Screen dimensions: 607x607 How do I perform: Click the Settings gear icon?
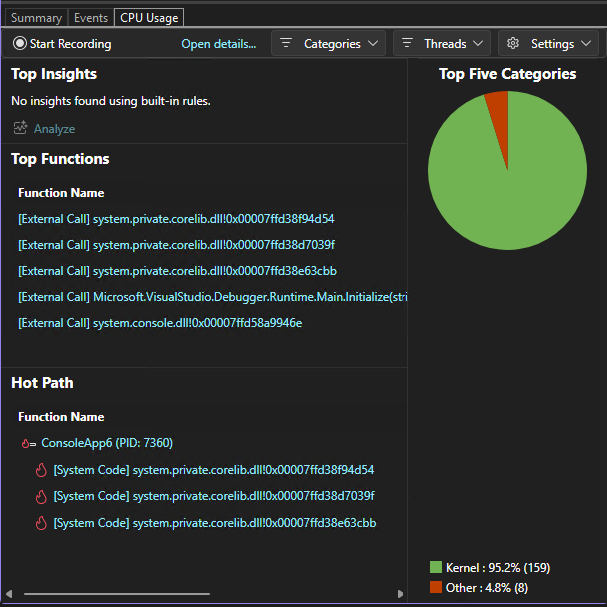[x=513, y=44]
